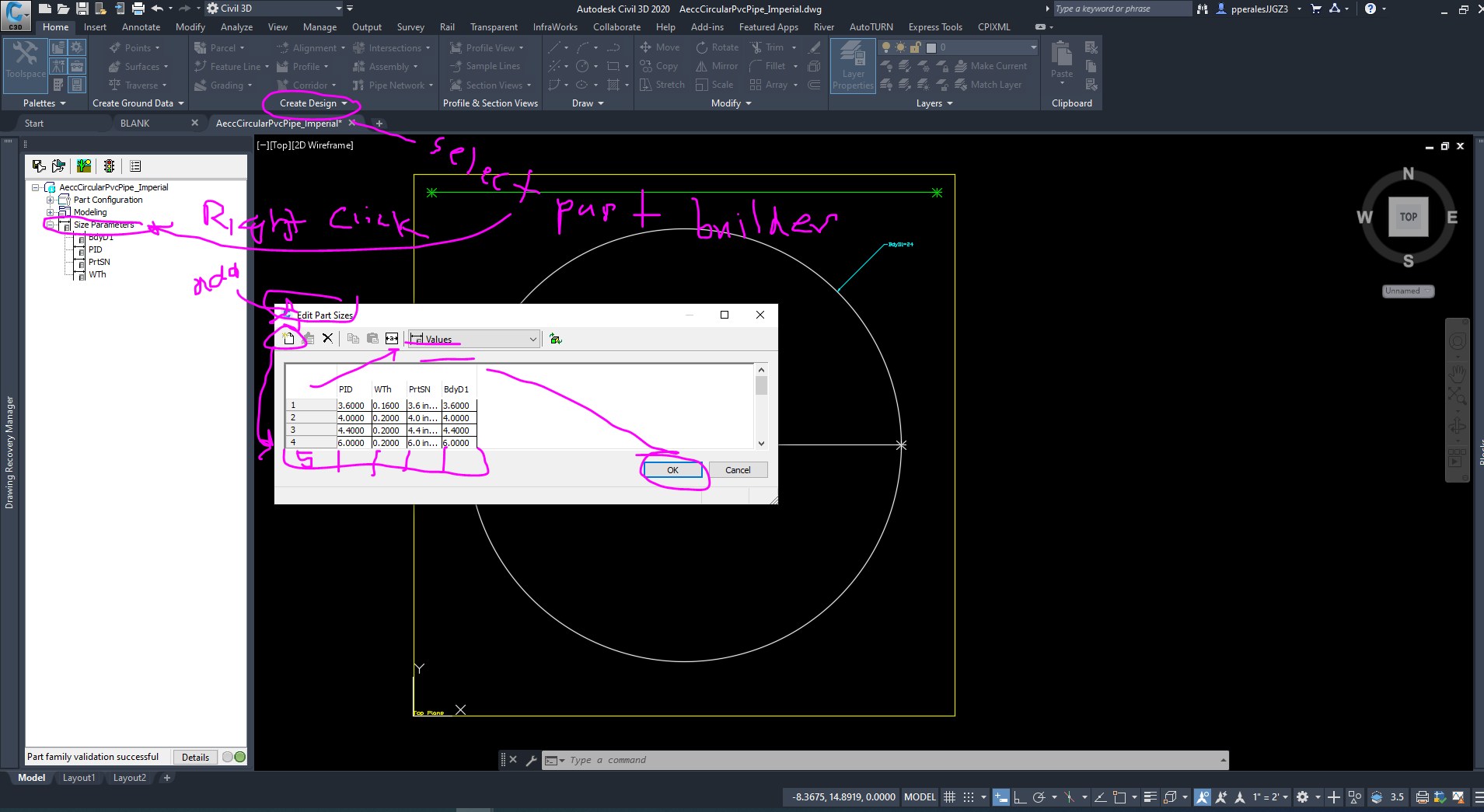Click the Layer Properties button
Viewport: 1484px width, 812px height.
point(853,66)
